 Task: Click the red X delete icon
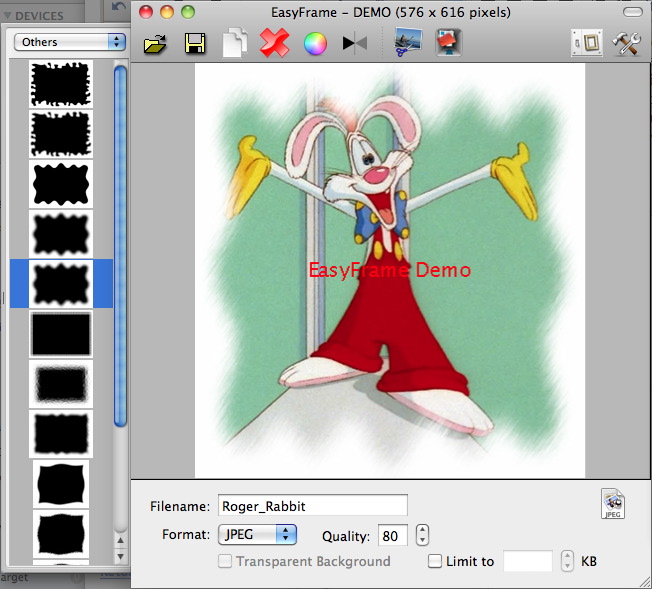tap(274, 42)
